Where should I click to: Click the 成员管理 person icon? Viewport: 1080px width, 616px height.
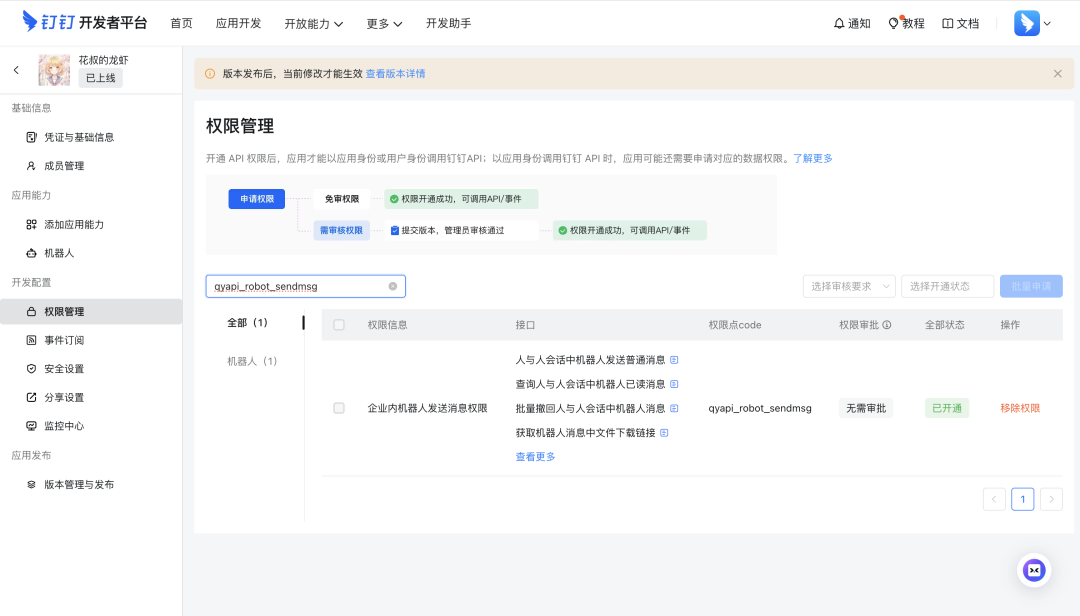pyautogui.click(x=31, y=166)
